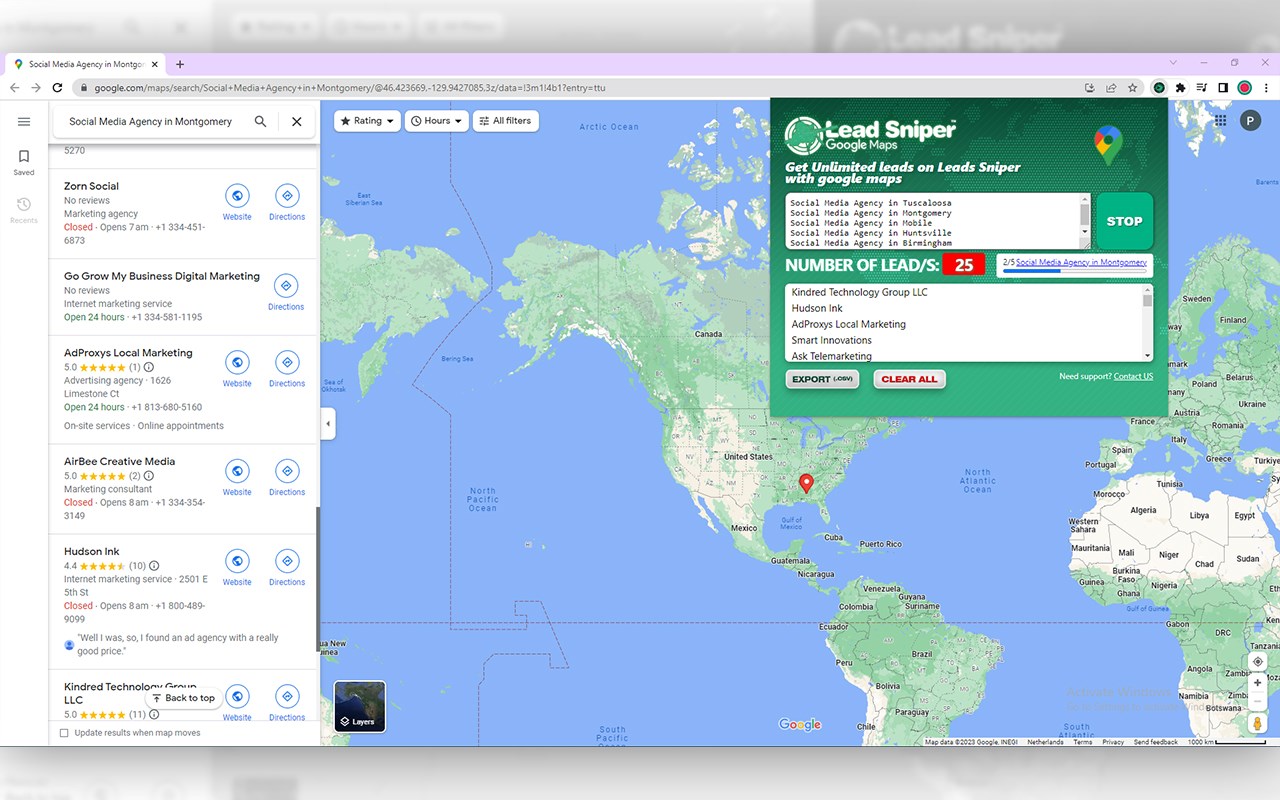Image resolution: width=1280 pixels, height=800 pixels.
Task: Click the search magnifier icon
Action: click(260, 121)
